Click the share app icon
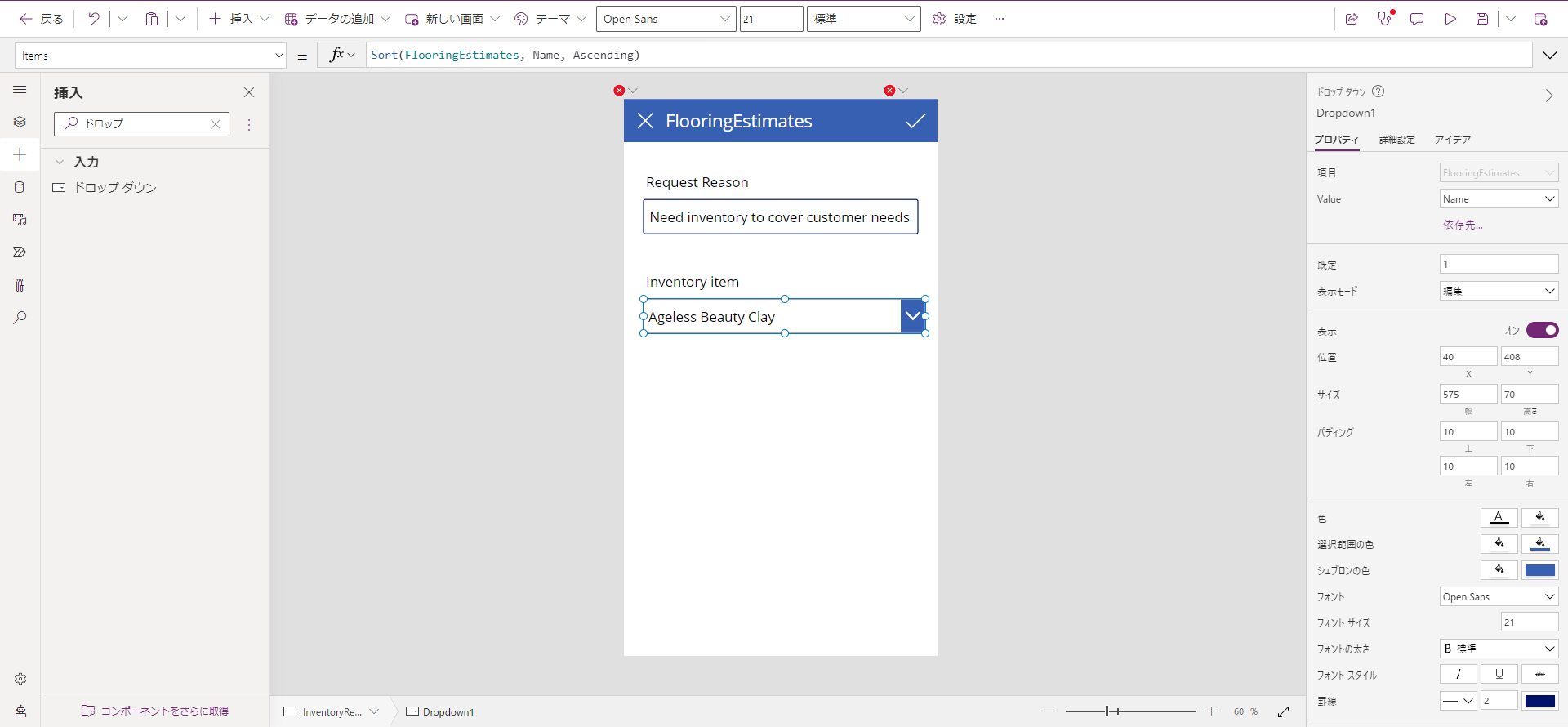The height and width of the screenshot is (727, 1568). click(x=1352, y=19)
